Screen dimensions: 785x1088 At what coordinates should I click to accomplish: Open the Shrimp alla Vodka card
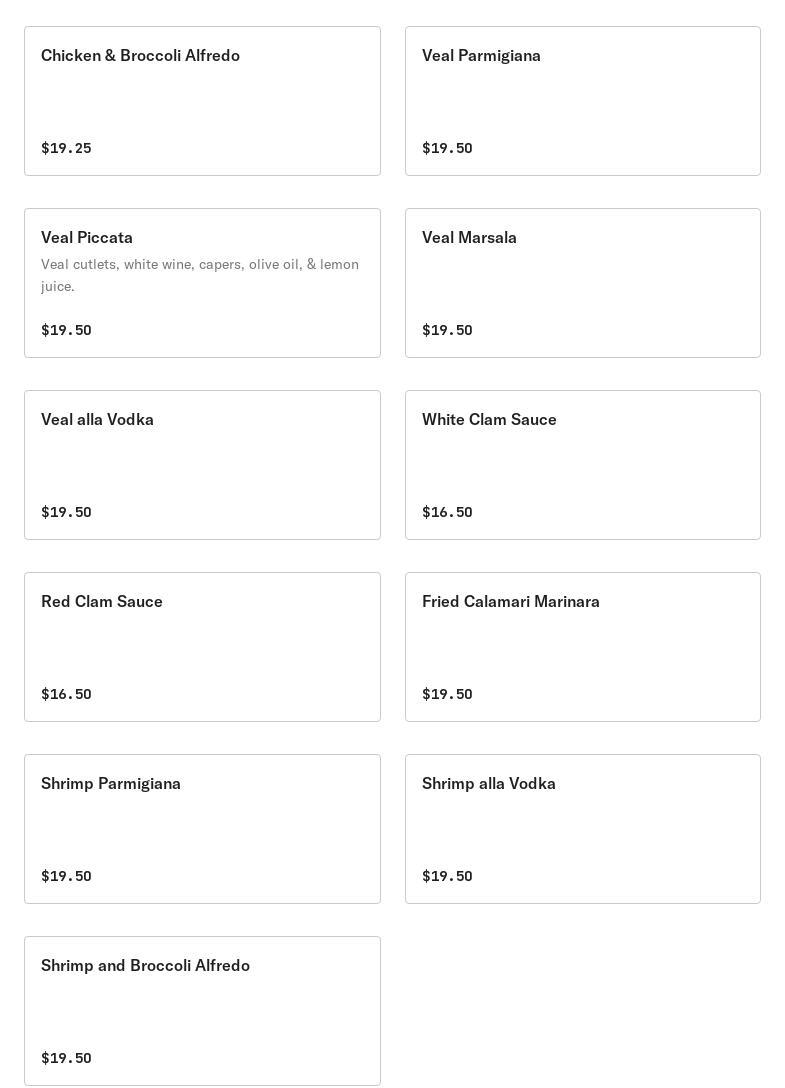point(582,829)
